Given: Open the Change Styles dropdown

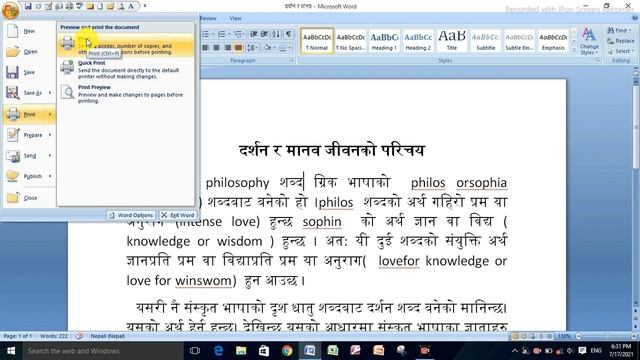Looking at the screenshot, I should point(589,41).
